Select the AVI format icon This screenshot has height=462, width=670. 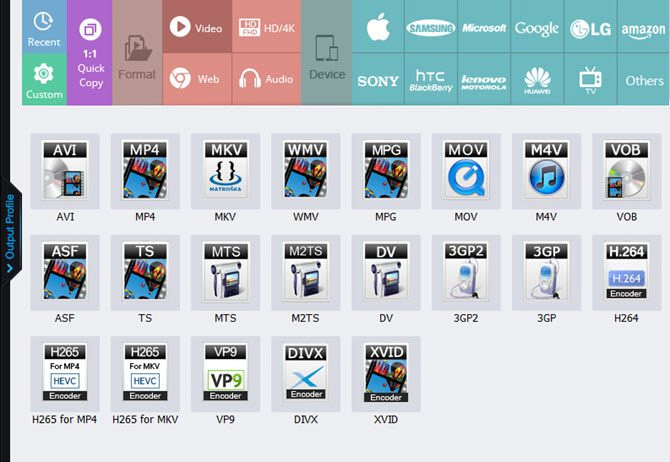point(65,171)
